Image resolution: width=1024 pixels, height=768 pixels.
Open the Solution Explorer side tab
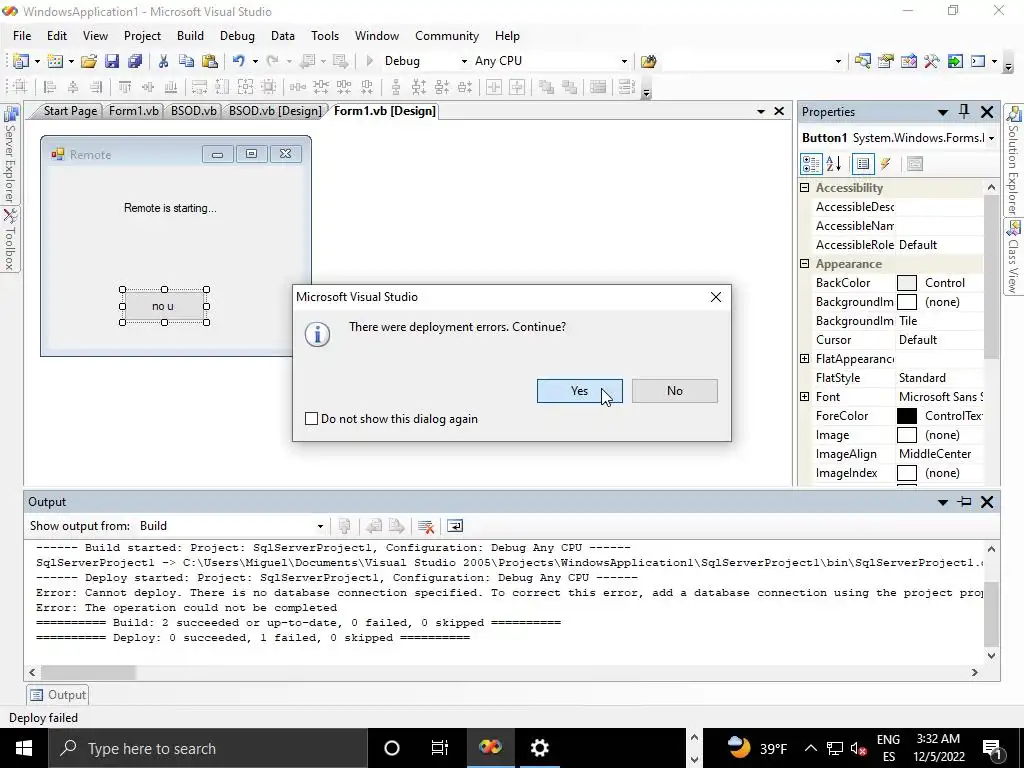click(x=1013, y=163)
